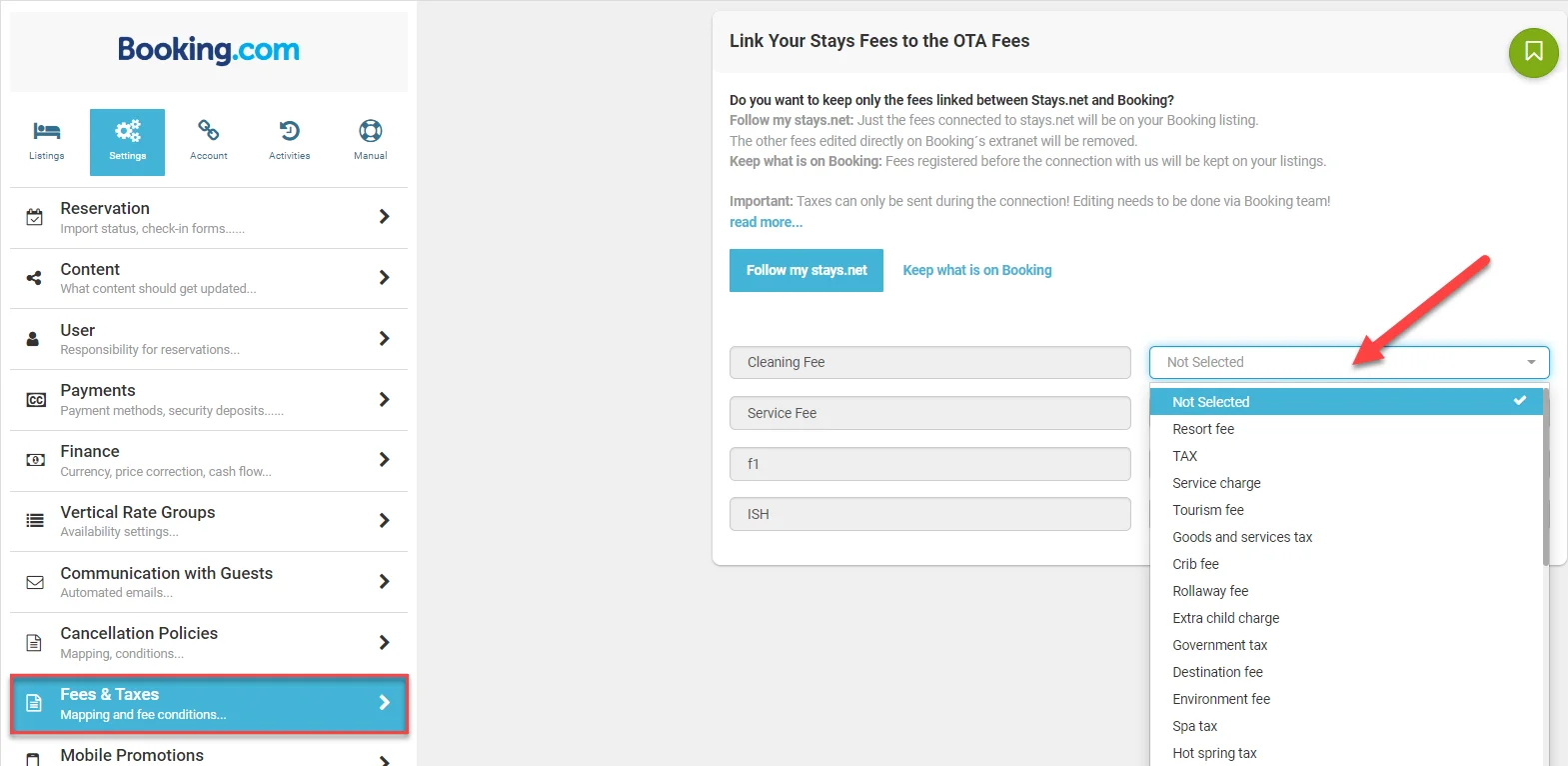Expand the Reservation section chevron
This screenshot has height=766, width=1568.
[384, 217]
